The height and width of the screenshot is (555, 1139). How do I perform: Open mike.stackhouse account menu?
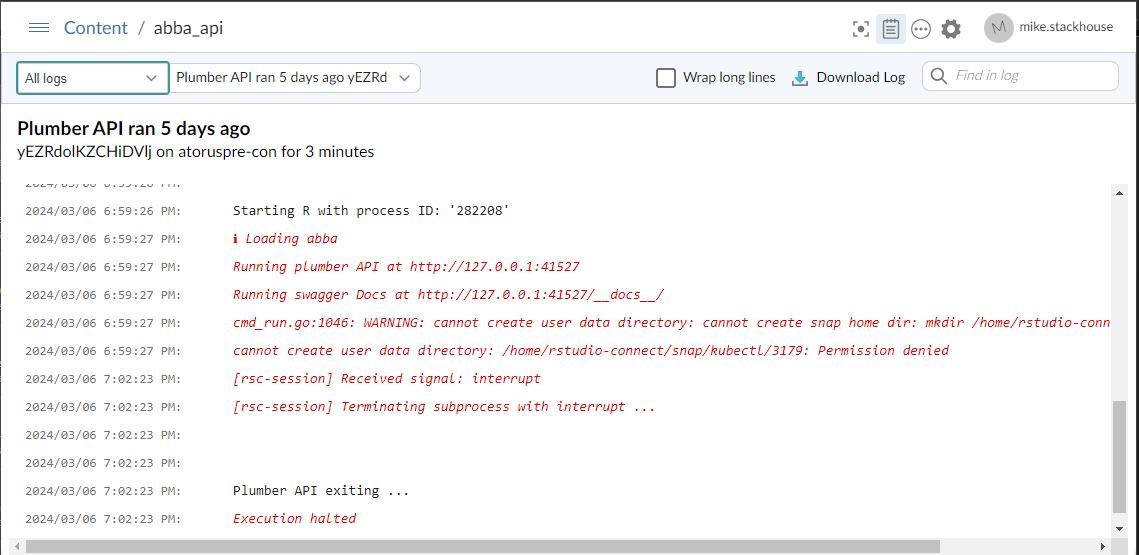pyautogui.click(x=1065, y=28)
